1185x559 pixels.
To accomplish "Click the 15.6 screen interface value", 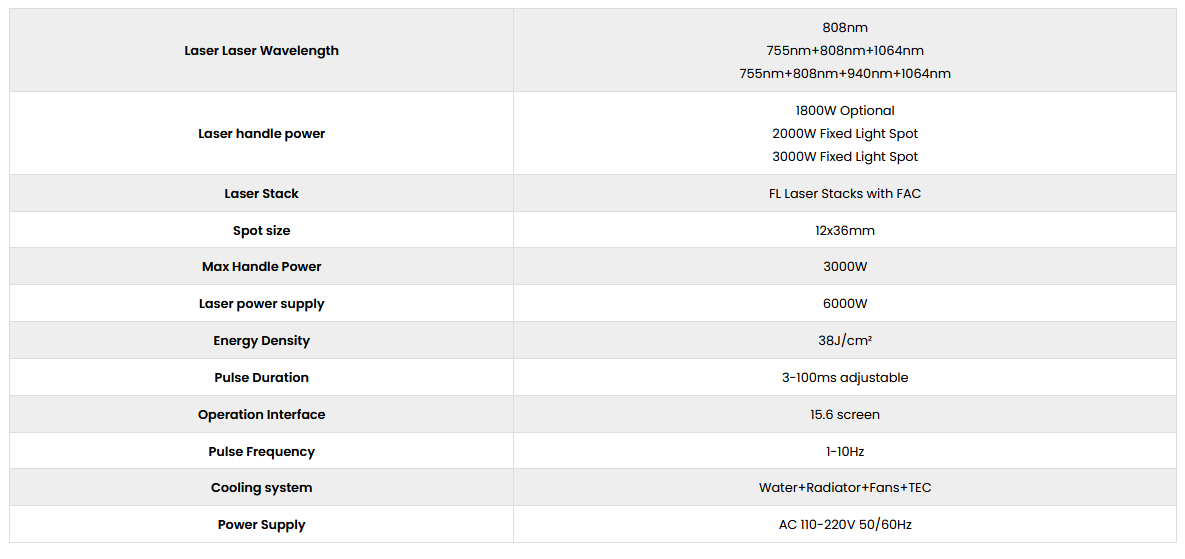I will (845, 415).
